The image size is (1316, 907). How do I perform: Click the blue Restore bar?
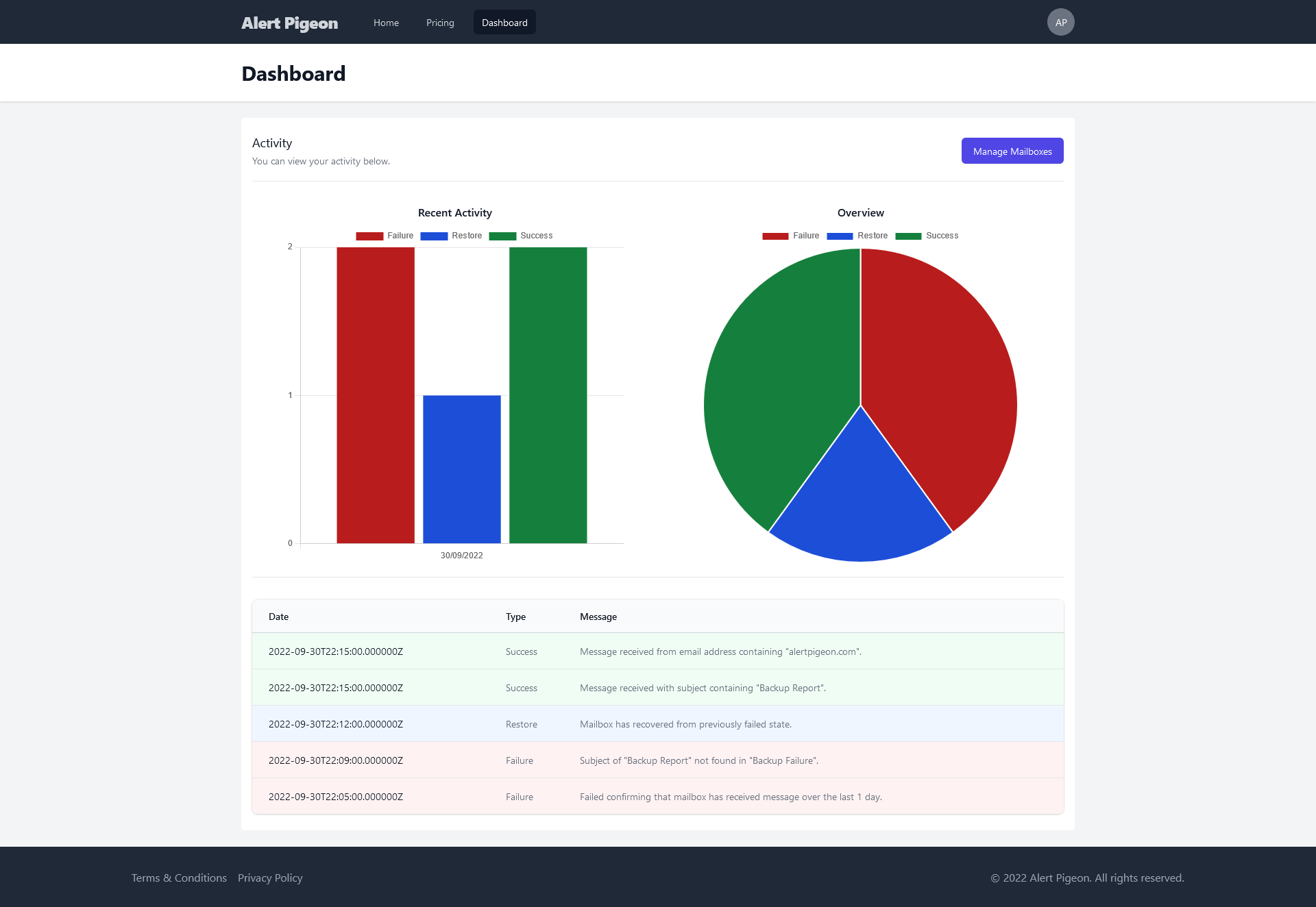click(x=462, y=469)
